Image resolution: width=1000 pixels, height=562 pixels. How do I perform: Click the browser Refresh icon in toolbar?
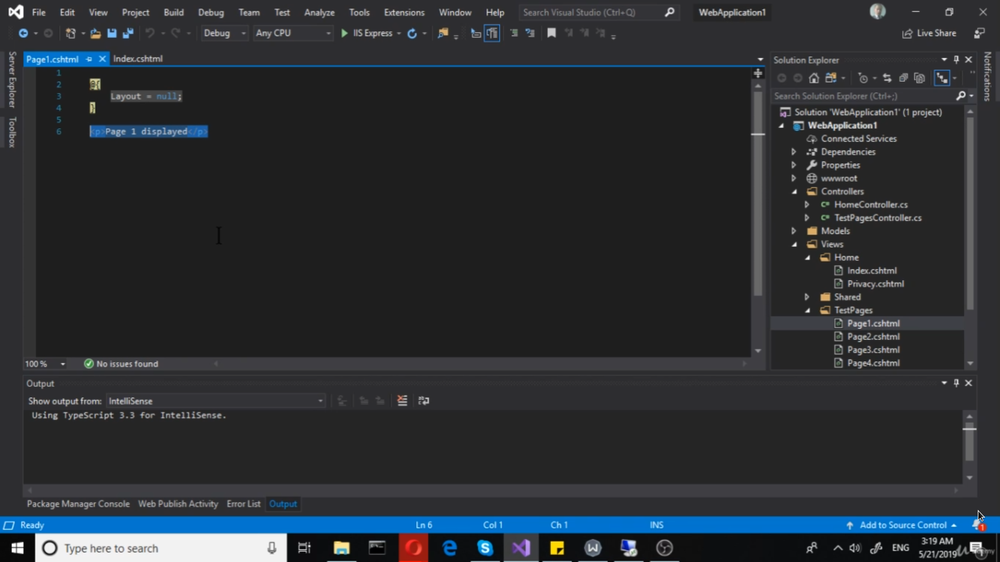point(412,33)
